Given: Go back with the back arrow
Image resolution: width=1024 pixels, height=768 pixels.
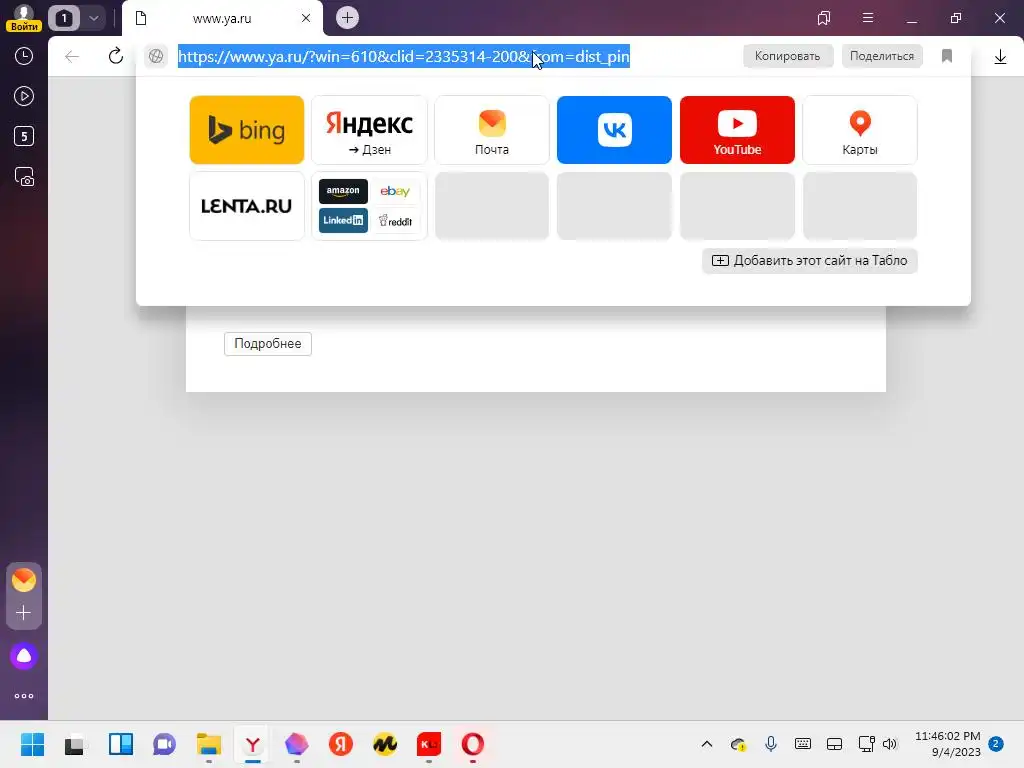Looking at the screenshot, I should tap(72, 57).
